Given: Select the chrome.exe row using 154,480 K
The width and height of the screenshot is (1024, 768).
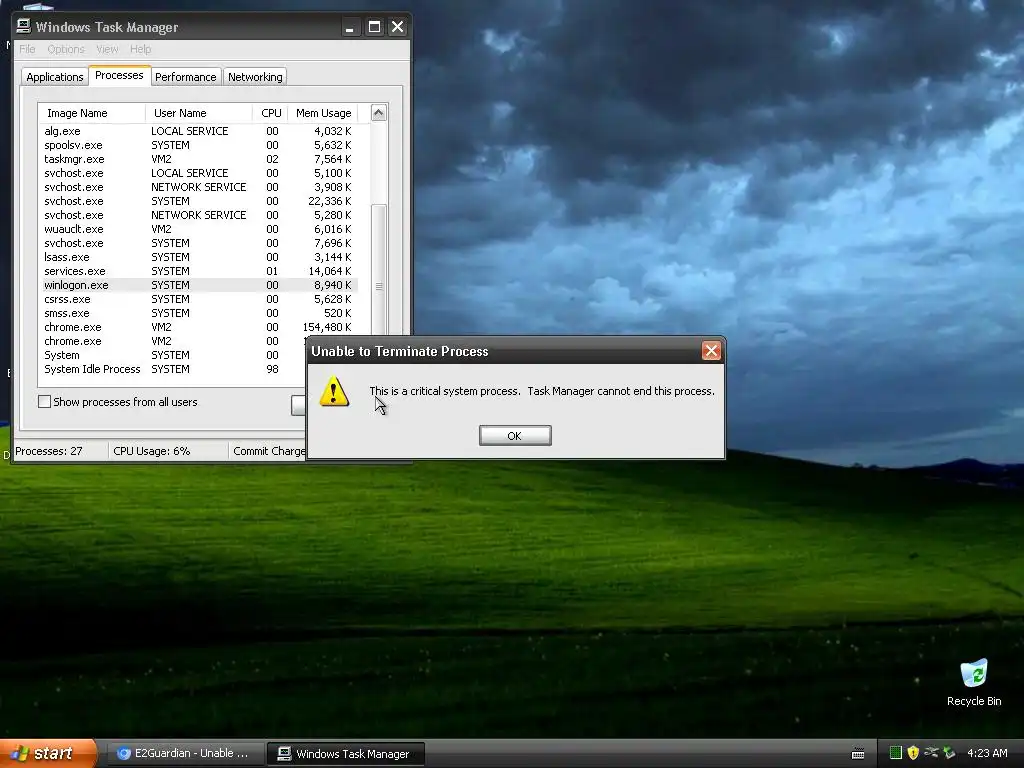Looking at the screenshot, I should pos(199,327).
